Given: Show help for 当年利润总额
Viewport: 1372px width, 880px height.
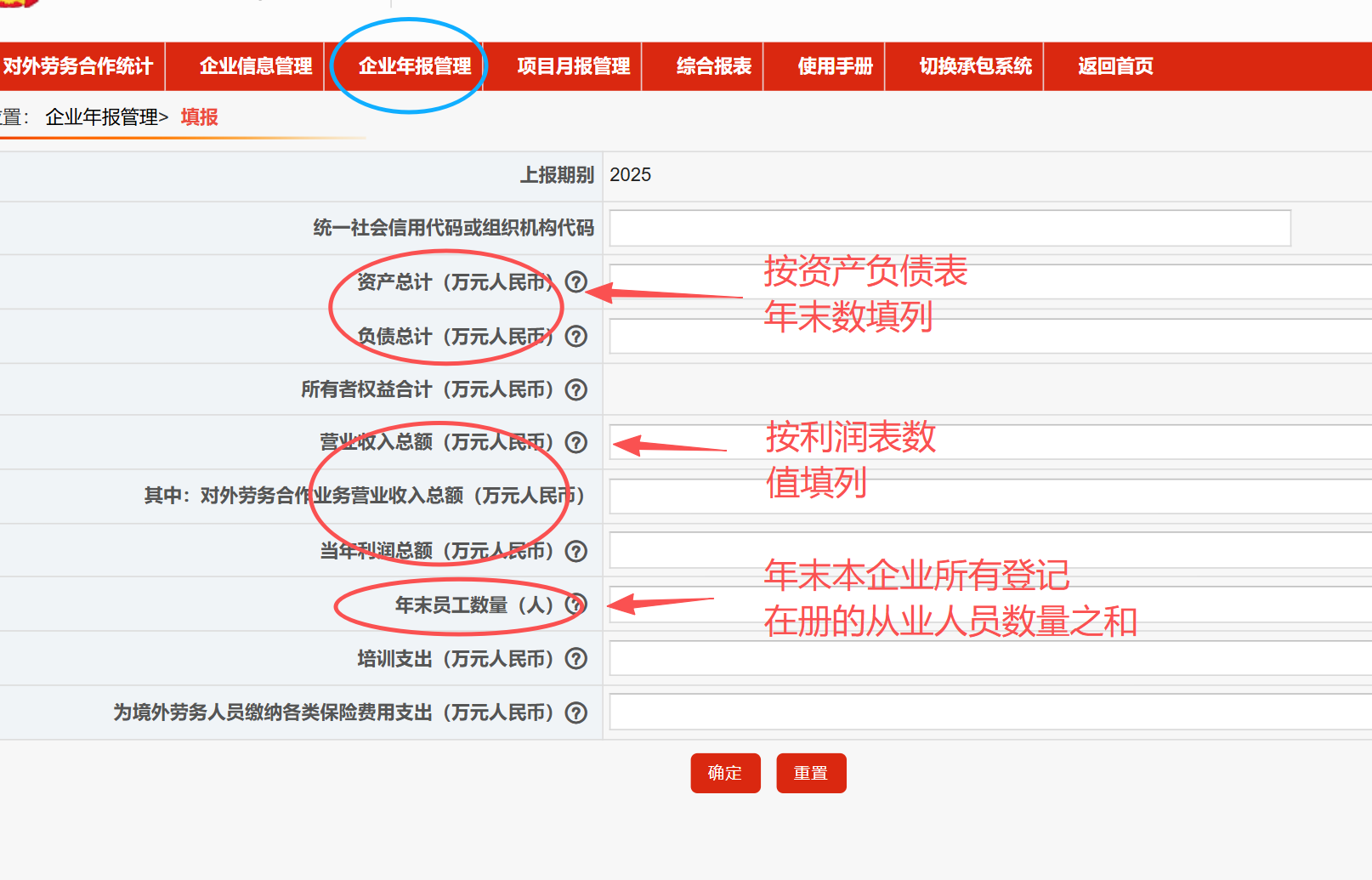Looking at the screenshot, I should pos(576,551).
